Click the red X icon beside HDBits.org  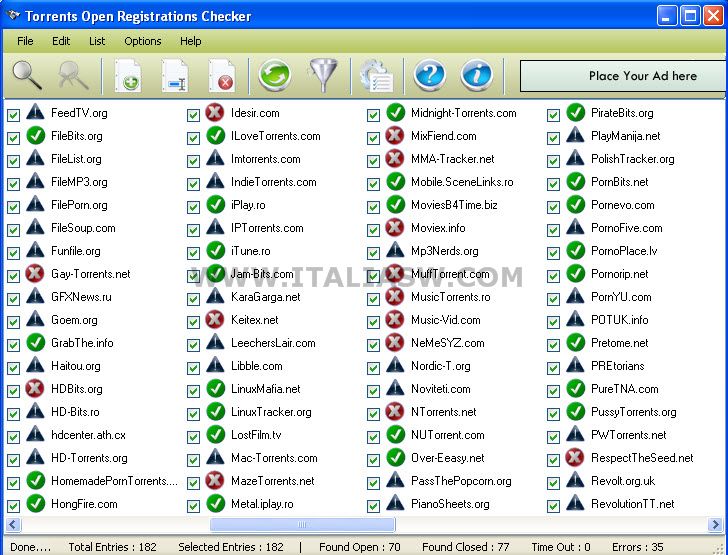35,388
